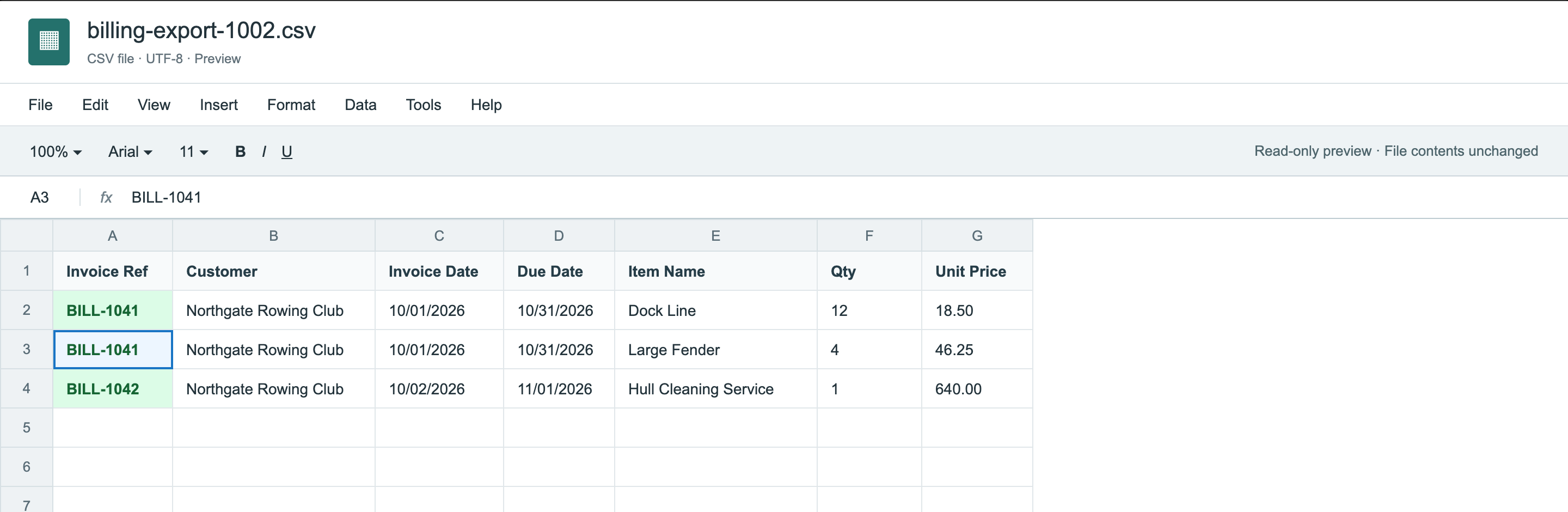Click the Customer header cell

coord(274,271)
